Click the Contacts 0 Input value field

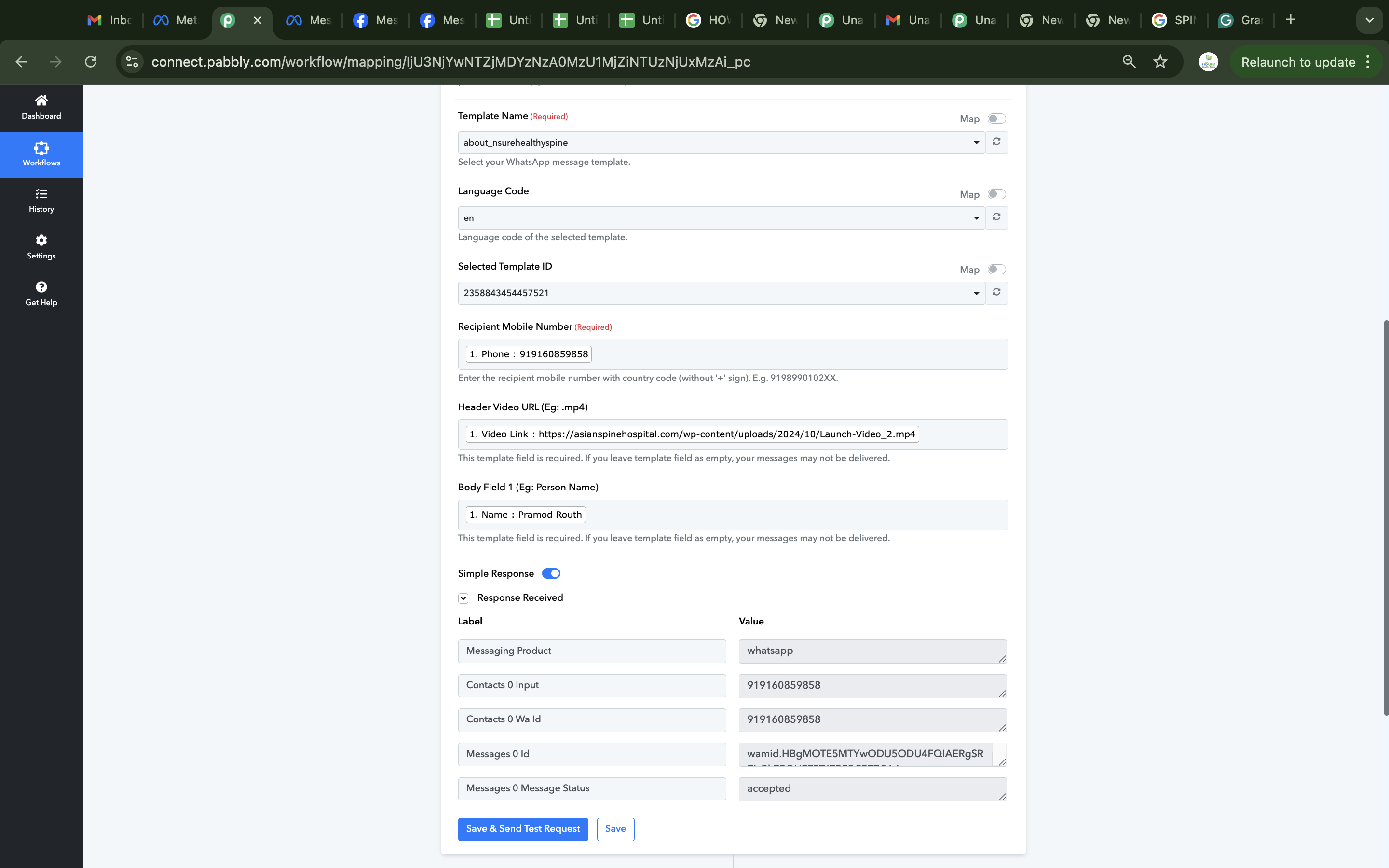click(x=872, y=685)
